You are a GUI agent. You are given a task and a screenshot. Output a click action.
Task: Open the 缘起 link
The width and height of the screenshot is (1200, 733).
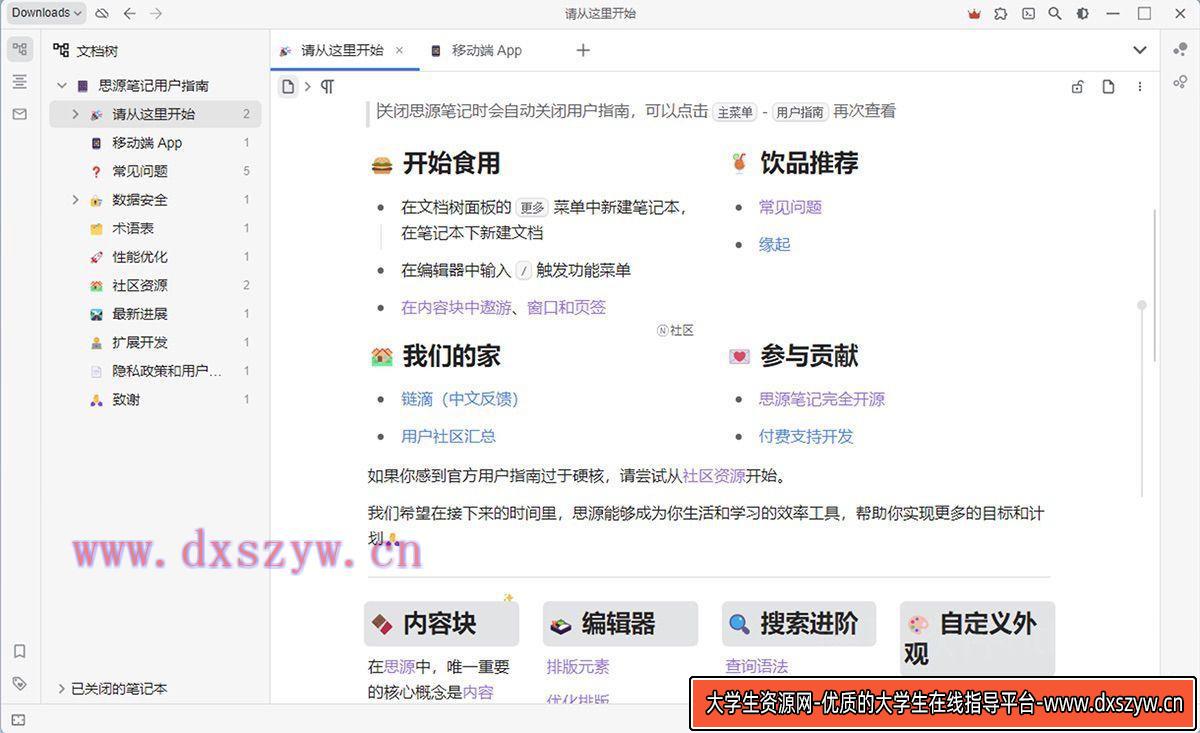[x=775, y=244]
